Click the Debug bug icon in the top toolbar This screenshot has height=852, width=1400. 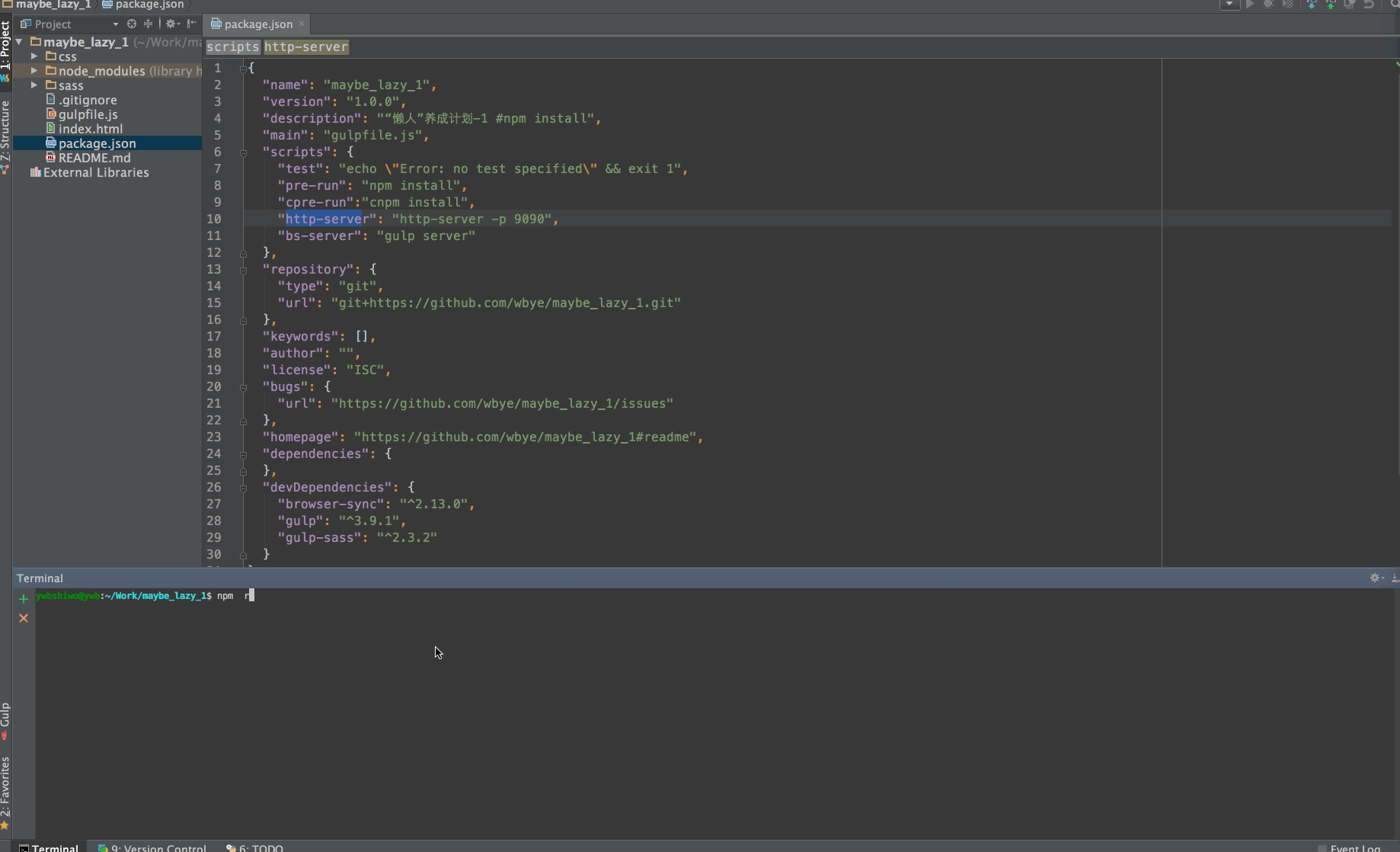(1268, 4)
